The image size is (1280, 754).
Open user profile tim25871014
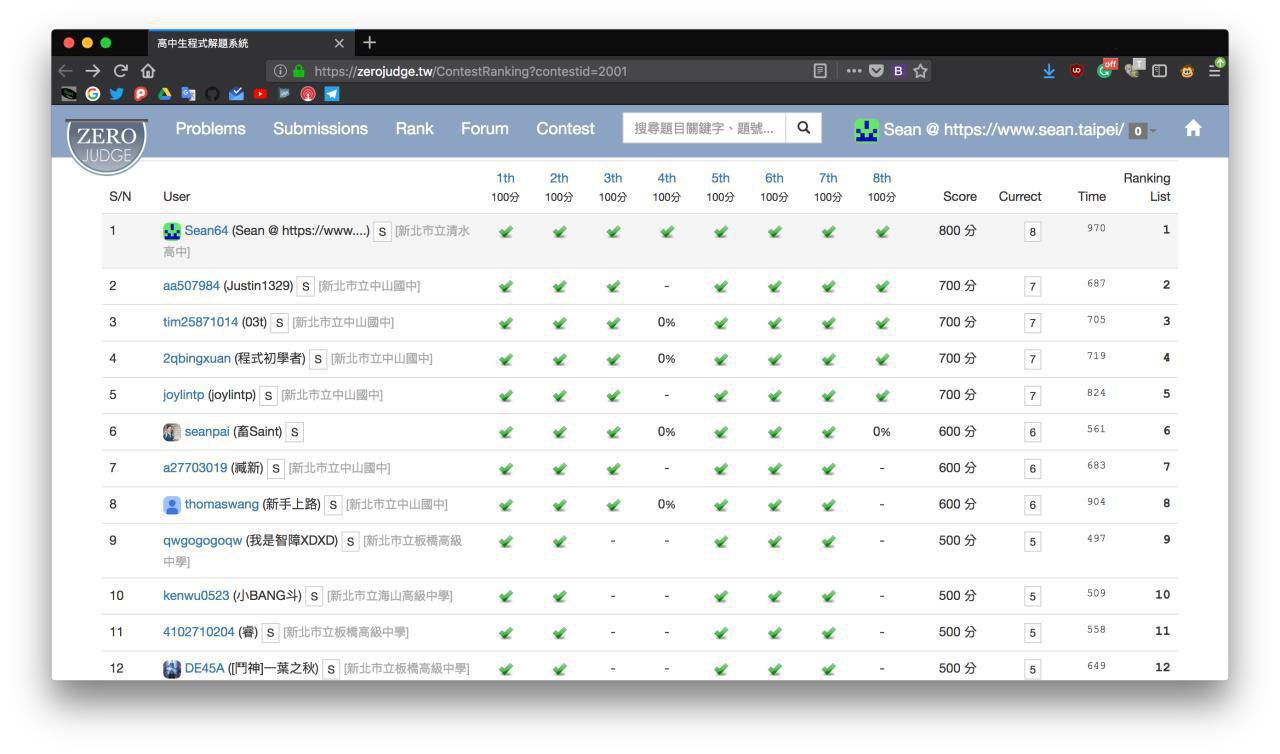click(x=200, y=322)
